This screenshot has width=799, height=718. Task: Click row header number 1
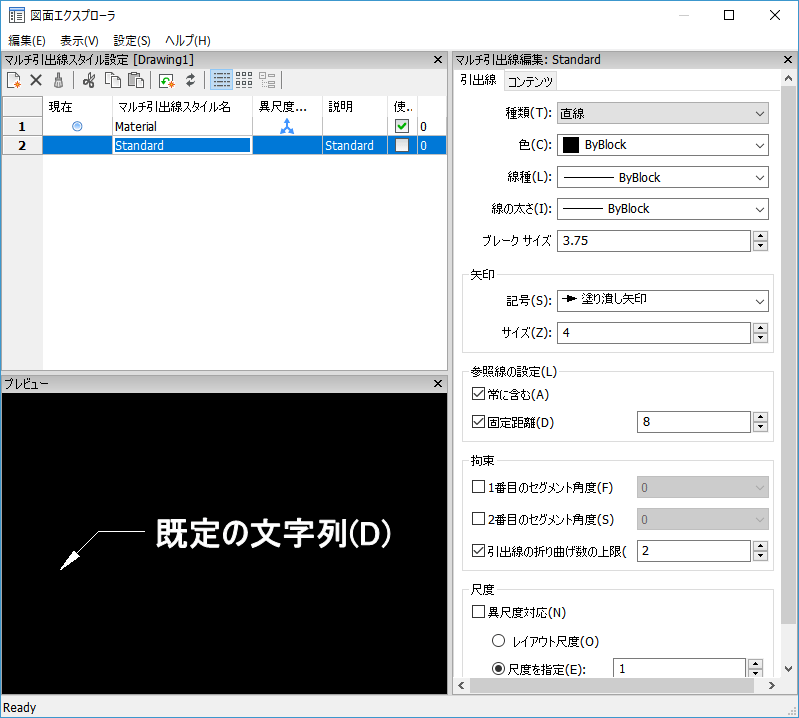[22, 126]
